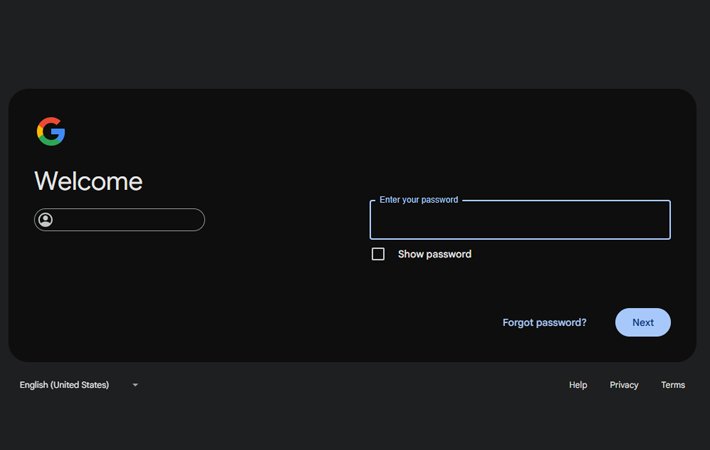This screenshot has height=450, width=710.
Task: Click the account avatar icon
Action: pyautogui.click(x=46, y=220)
